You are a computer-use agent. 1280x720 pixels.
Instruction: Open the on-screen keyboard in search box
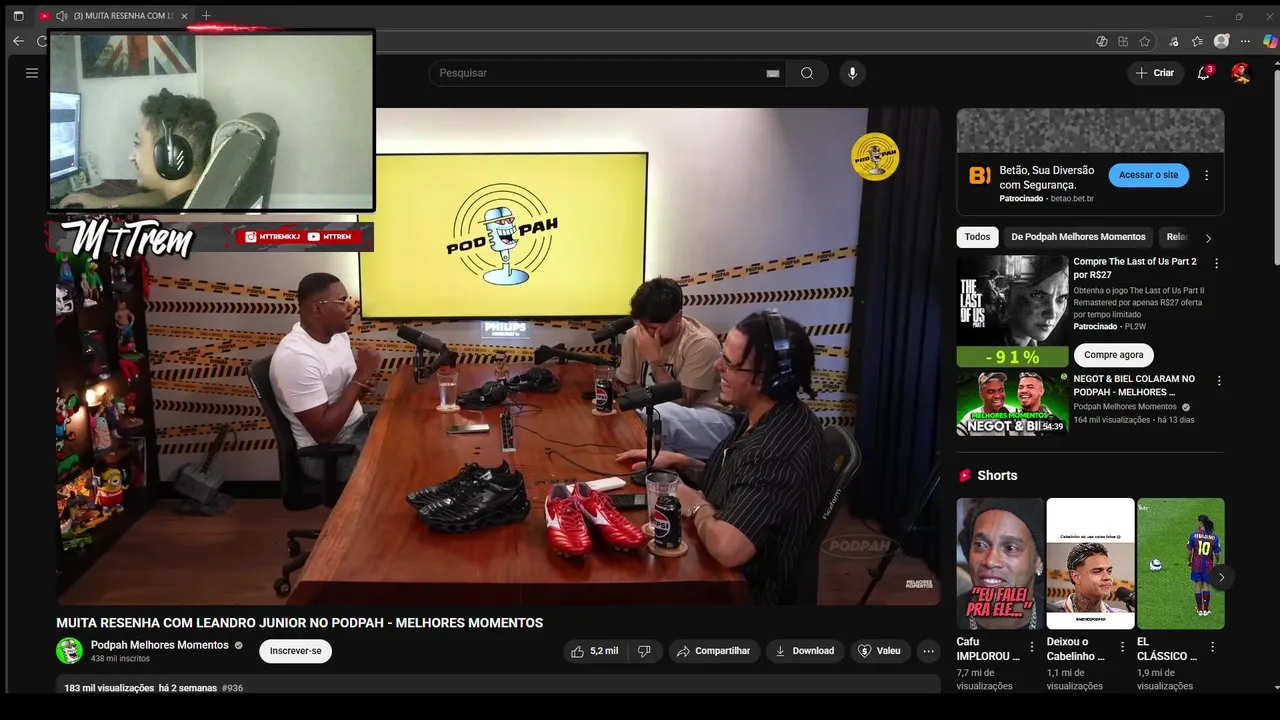773,73
